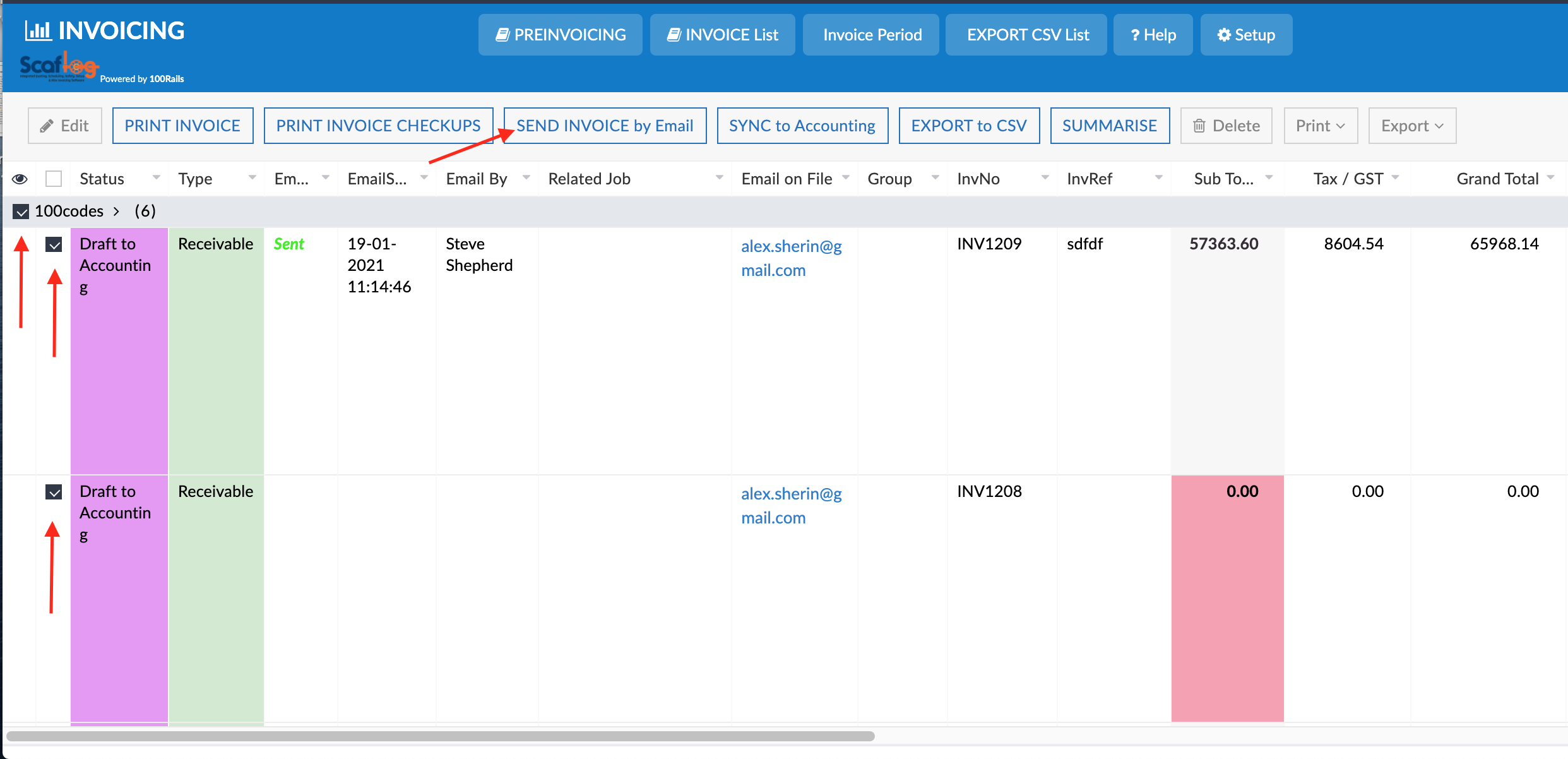
Task: Click SEND INVOICE by Email button
Action: coord(605,126)
